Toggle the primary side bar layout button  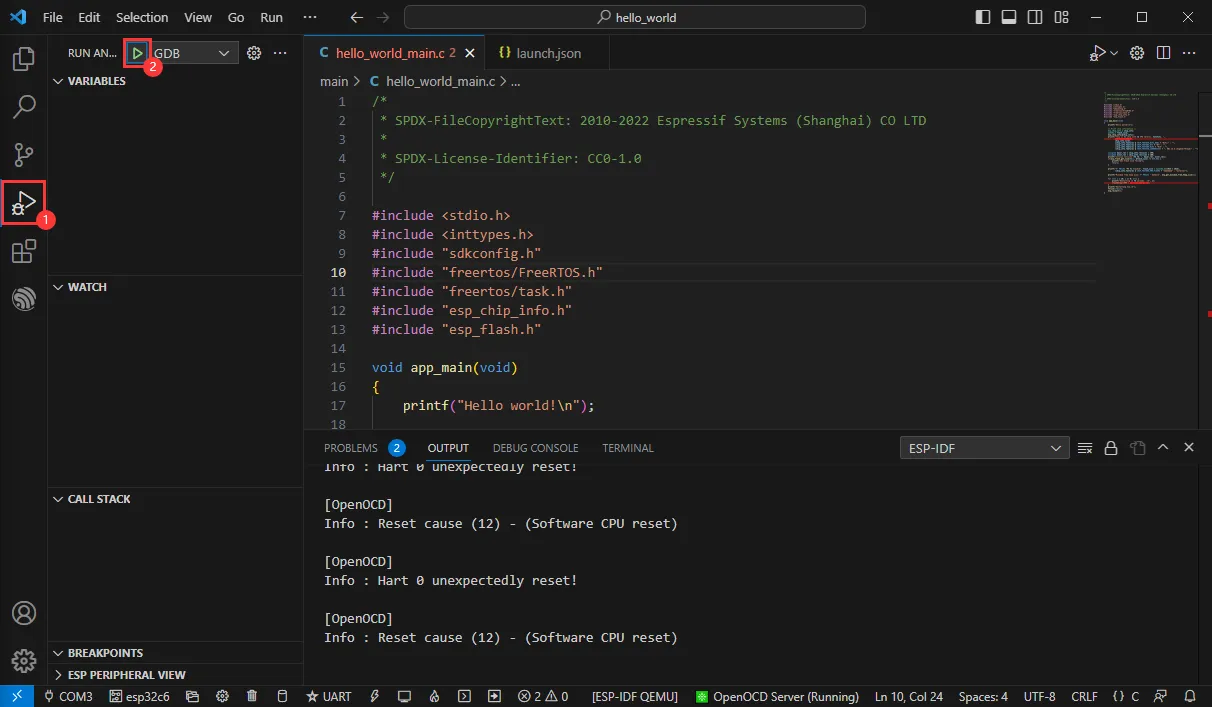[x=983, y=17]
